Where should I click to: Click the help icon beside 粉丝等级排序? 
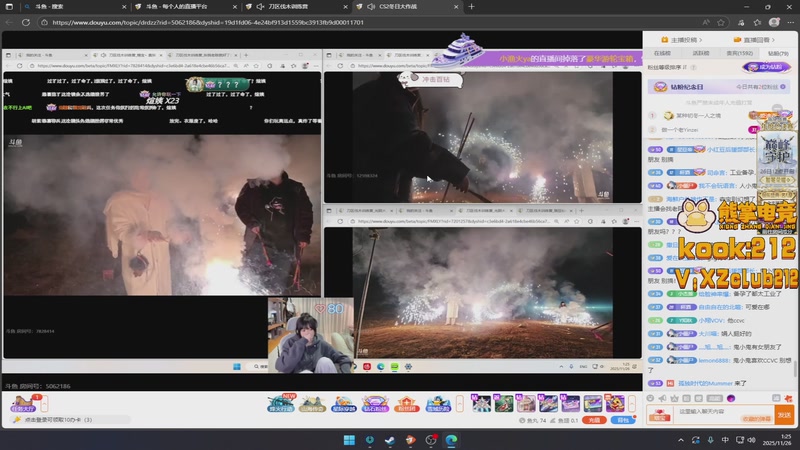693,67
